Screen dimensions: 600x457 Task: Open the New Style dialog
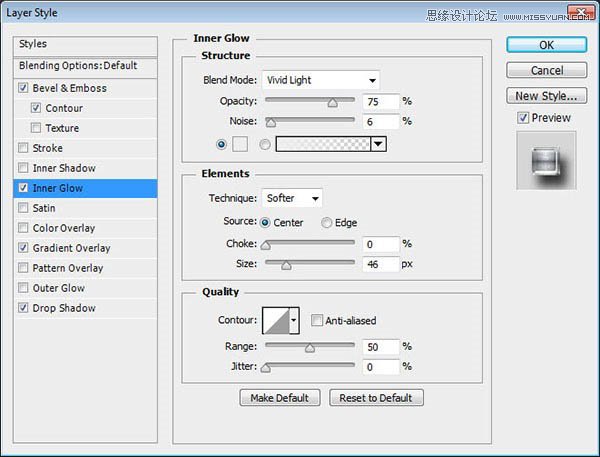546,96
